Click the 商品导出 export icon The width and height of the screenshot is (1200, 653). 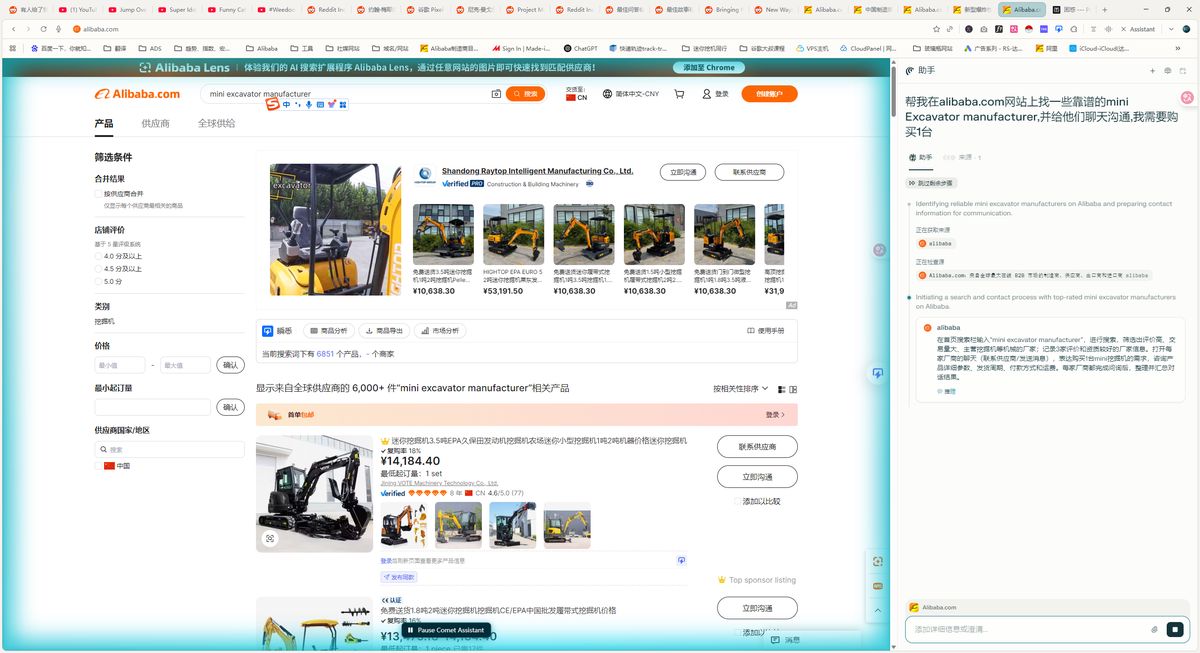tap(385, 330)
